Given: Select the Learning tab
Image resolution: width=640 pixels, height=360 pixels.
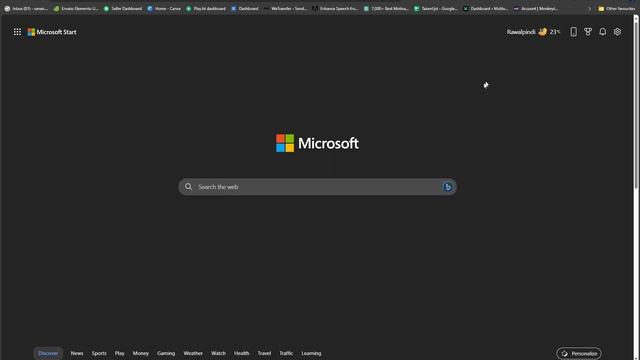Looking at the screenshot, I should tap(311, 353).
